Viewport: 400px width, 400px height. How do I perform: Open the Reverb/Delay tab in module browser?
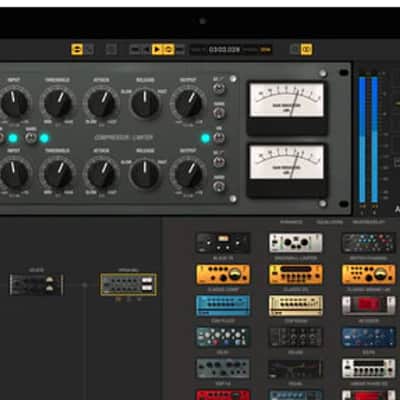pyautogui.click(x=369, y=222)
